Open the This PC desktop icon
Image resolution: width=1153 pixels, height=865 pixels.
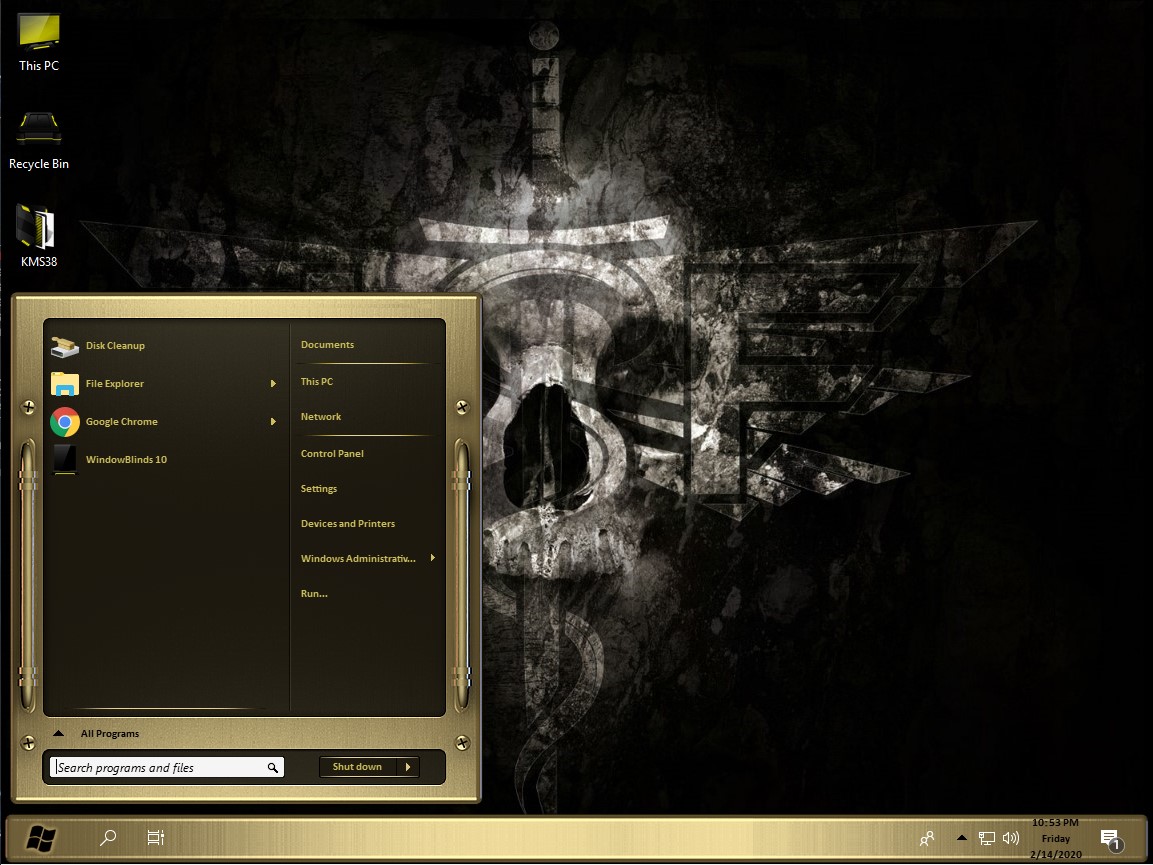pos(39,43)
